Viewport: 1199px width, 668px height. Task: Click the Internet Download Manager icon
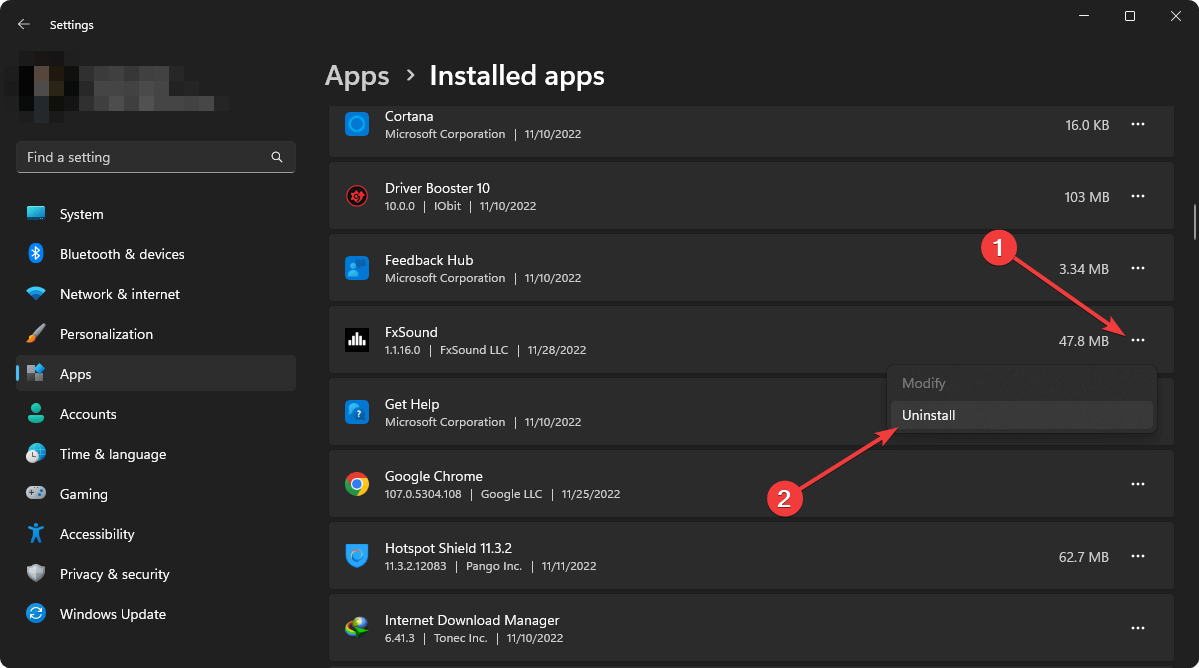(x=357, y=629)
